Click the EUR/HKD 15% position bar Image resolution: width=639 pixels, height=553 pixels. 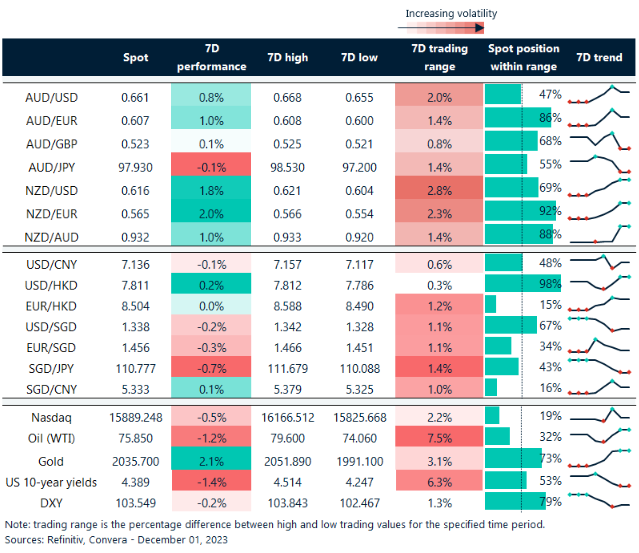click(x=491, y=304)
